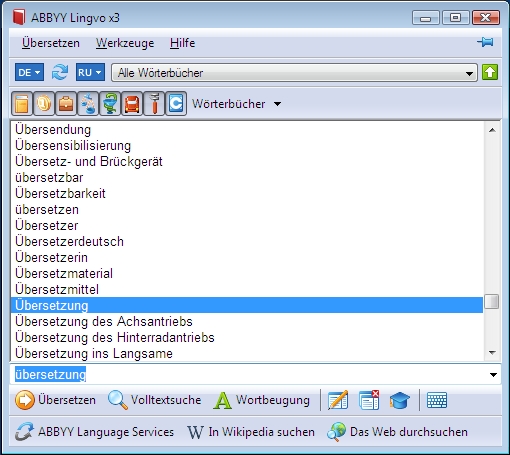The width and height of the screenshot is (510, 455).
Task: Toggle the technical tools dictionary icon
Action: tap(154, 104)
